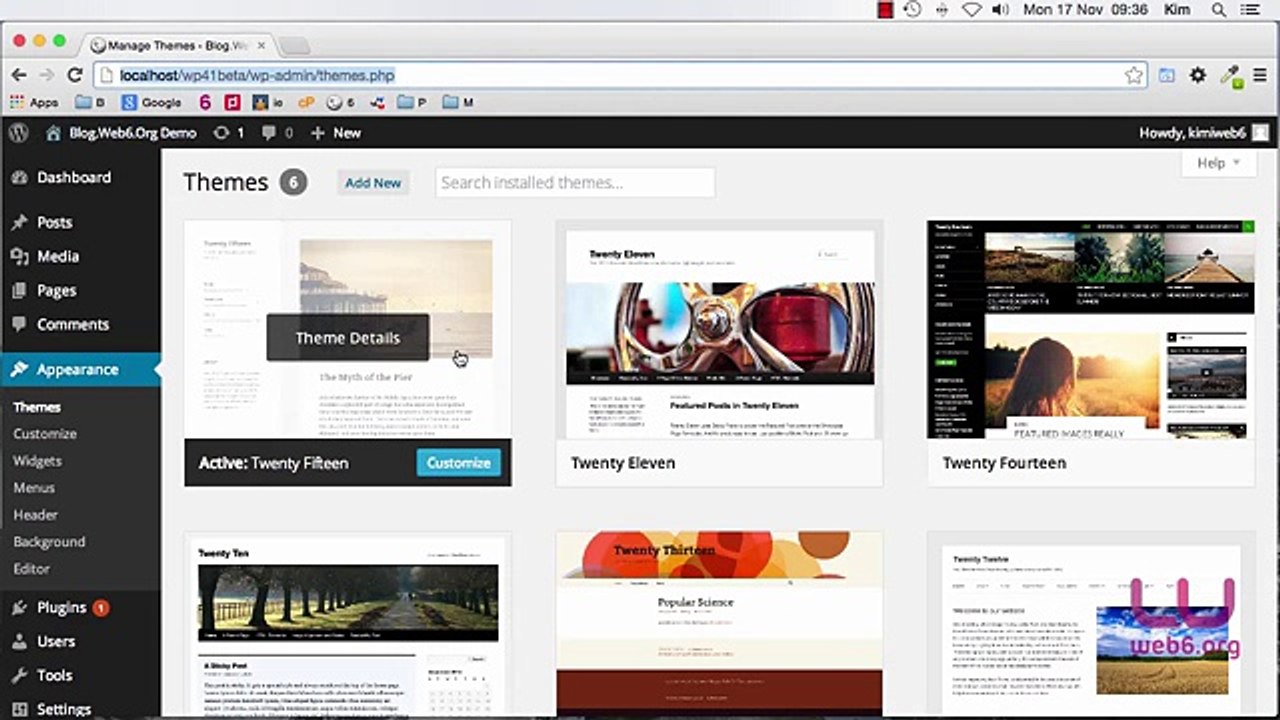Open the Customize submenu item

click(45, 434)
